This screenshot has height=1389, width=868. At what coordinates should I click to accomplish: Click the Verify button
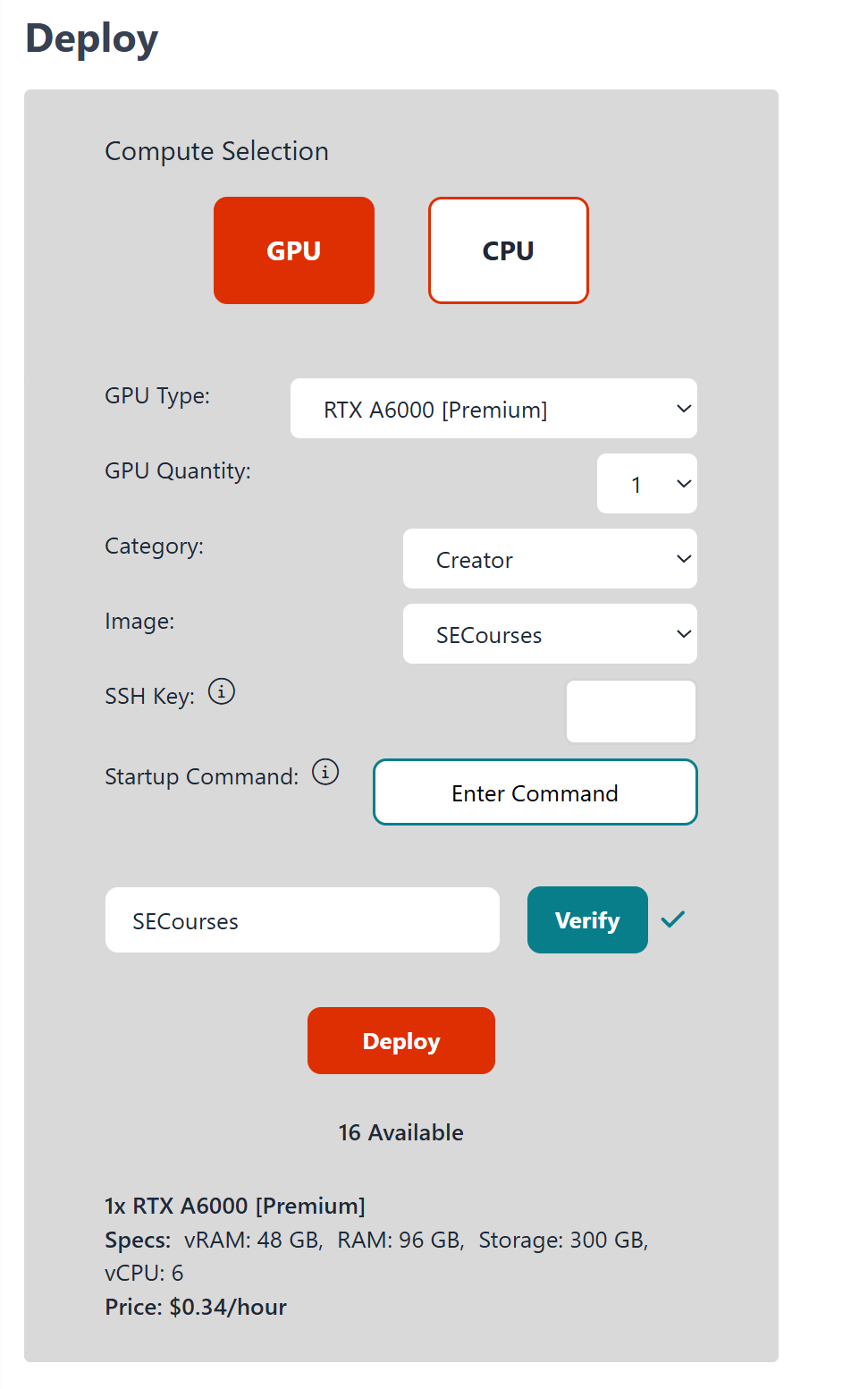[x=587, y=920]
